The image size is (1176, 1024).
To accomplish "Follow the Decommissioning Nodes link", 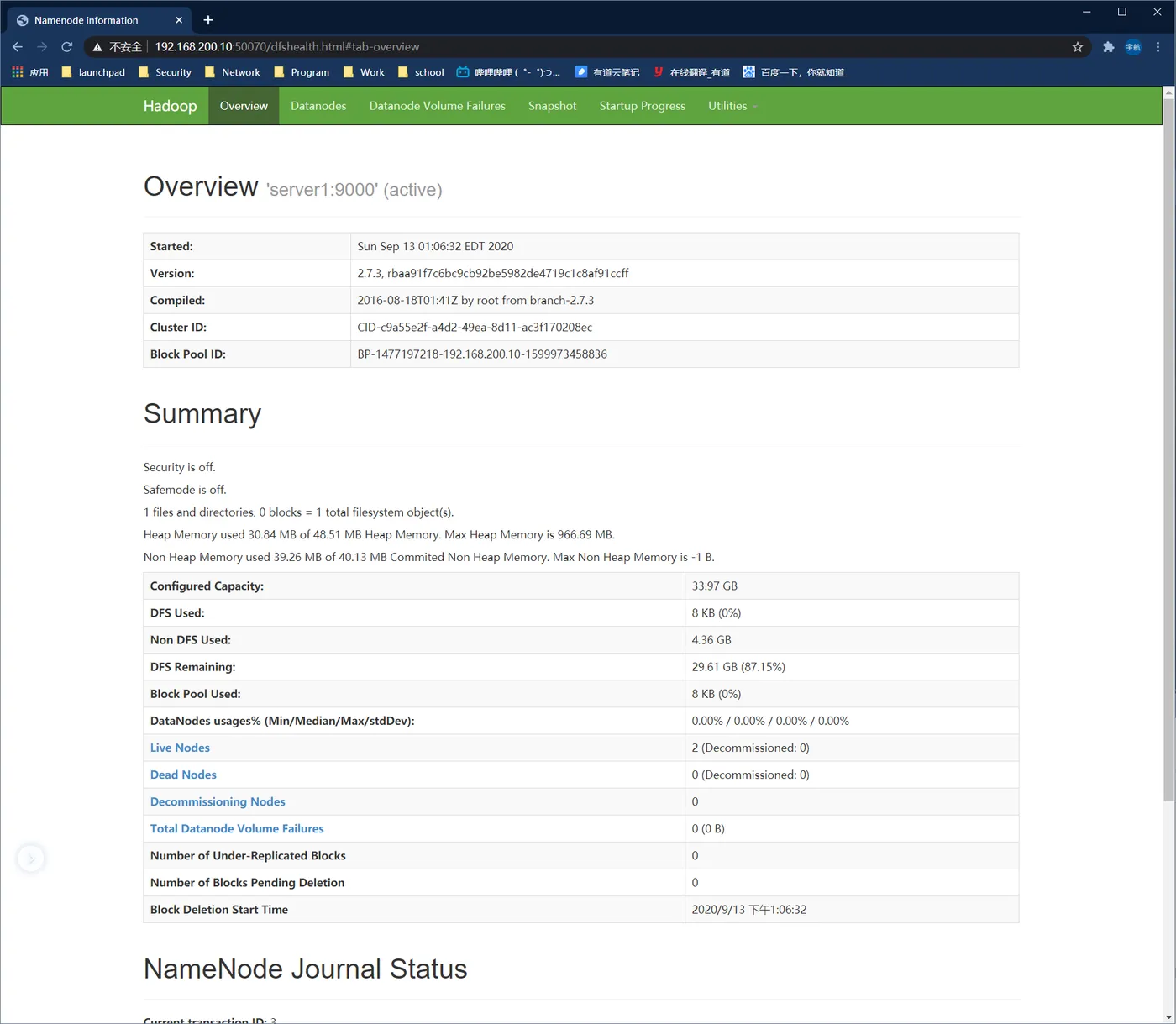I will [218, 801].
